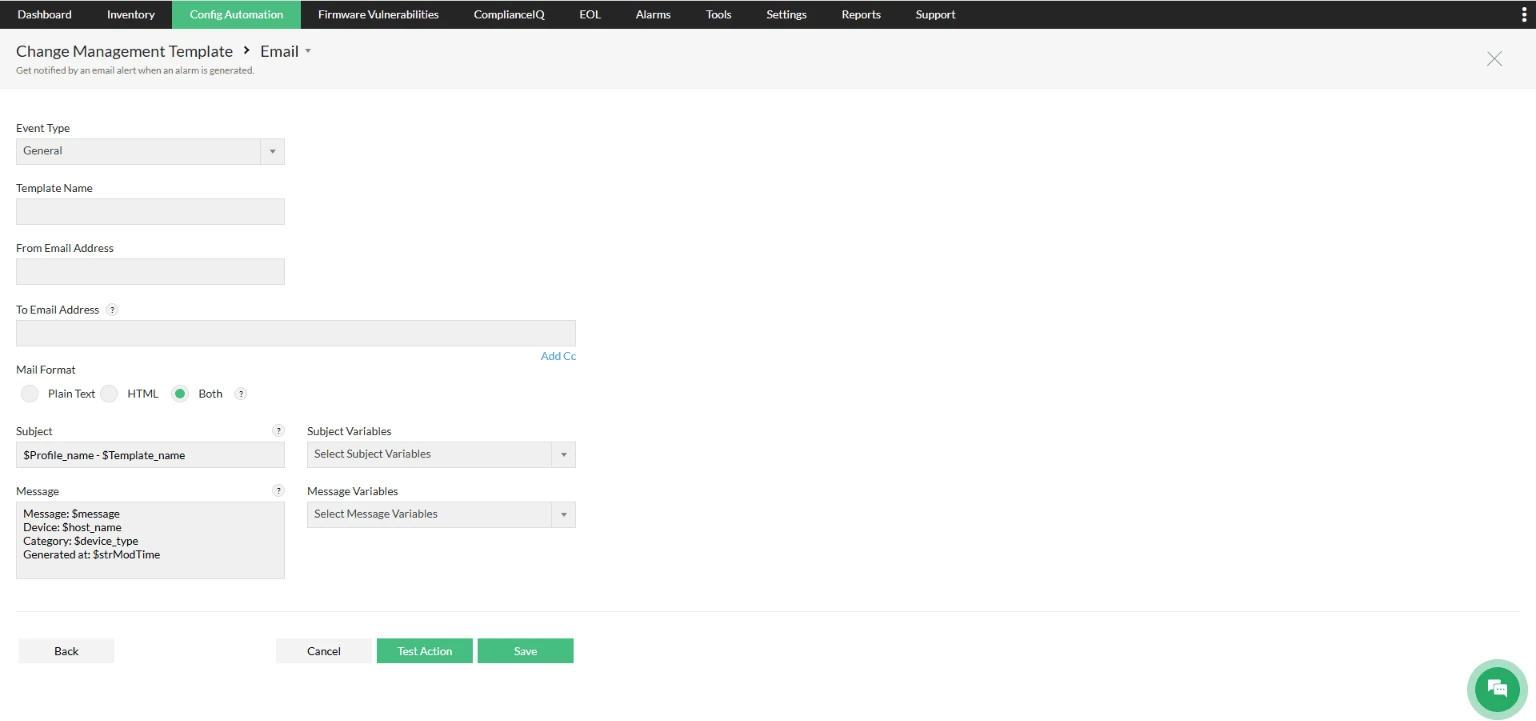Click the help icon beside Mail Format Both option
Image resolution: width=1536 pixels, height=721 pixels.
240,394
